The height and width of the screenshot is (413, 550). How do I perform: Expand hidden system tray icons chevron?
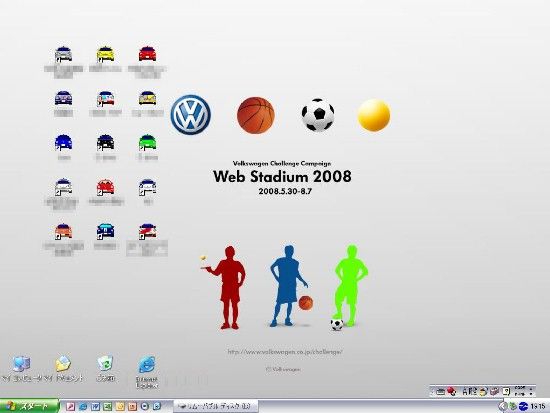pyautogui.click(x=503, y=406)
